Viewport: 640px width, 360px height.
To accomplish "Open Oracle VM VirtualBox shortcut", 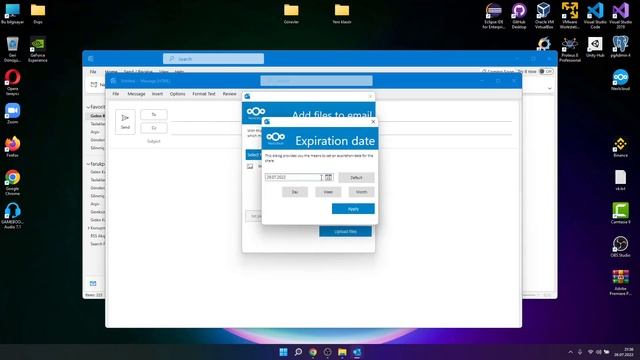I will [544, 16].
